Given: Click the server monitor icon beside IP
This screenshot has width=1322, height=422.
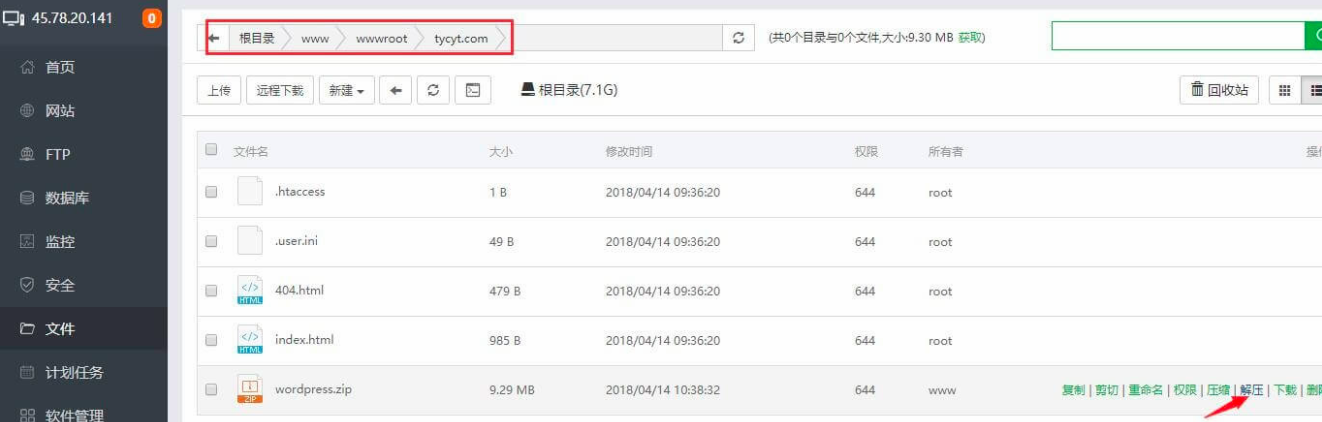Looking at the screenshot, I should pyautogui.click(x=14, y=18).
